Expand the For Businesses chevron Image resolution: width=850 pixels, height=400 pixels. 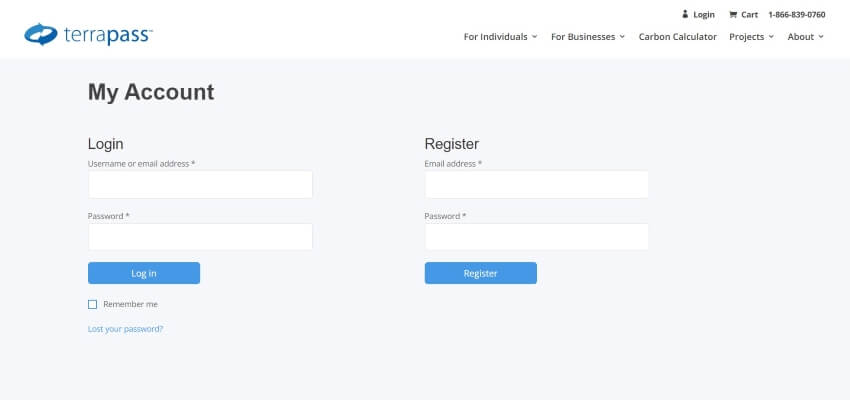622,37
